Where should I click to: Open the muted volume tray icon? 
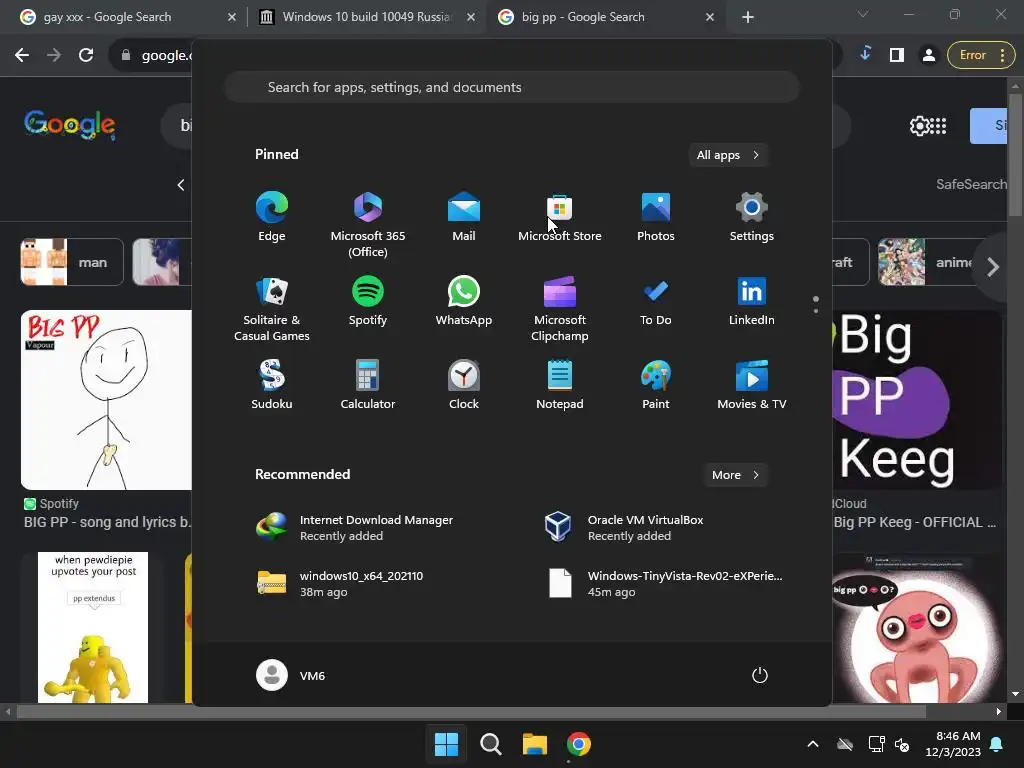pyautogui.click(x=903, y=744)
